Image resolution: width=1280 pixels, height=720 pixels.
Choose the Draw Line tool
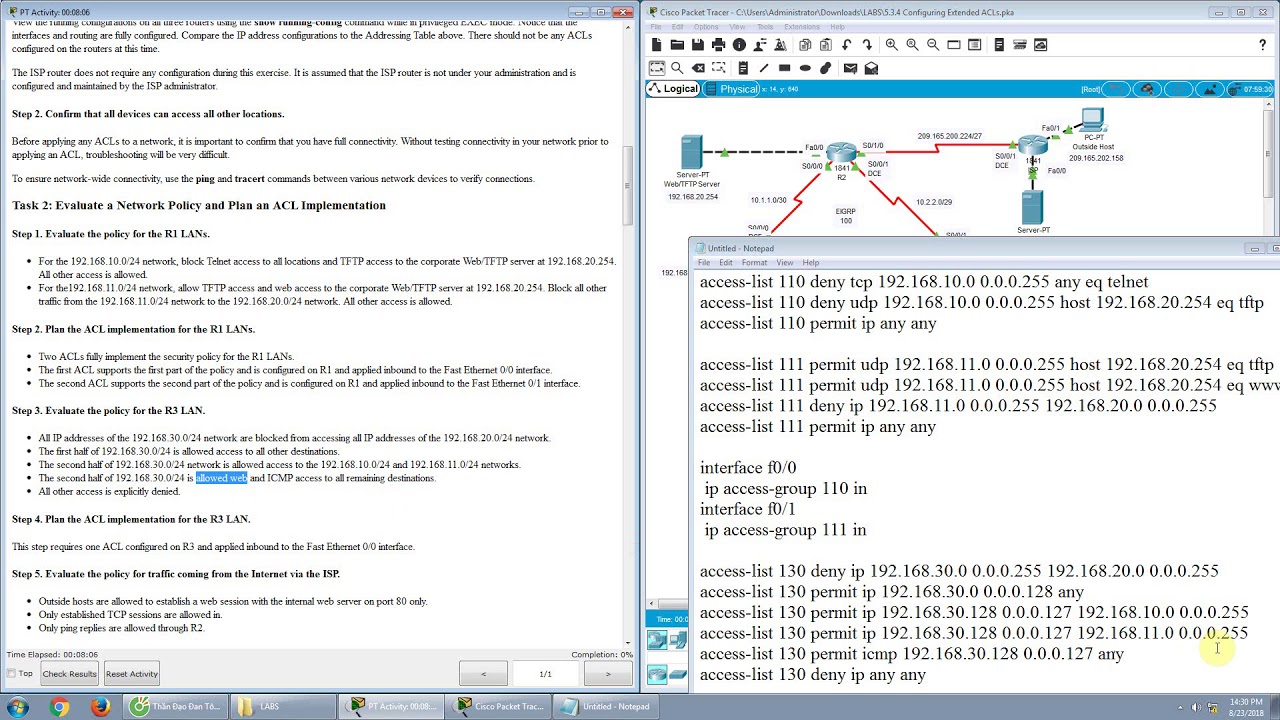(x=764, y=68)
